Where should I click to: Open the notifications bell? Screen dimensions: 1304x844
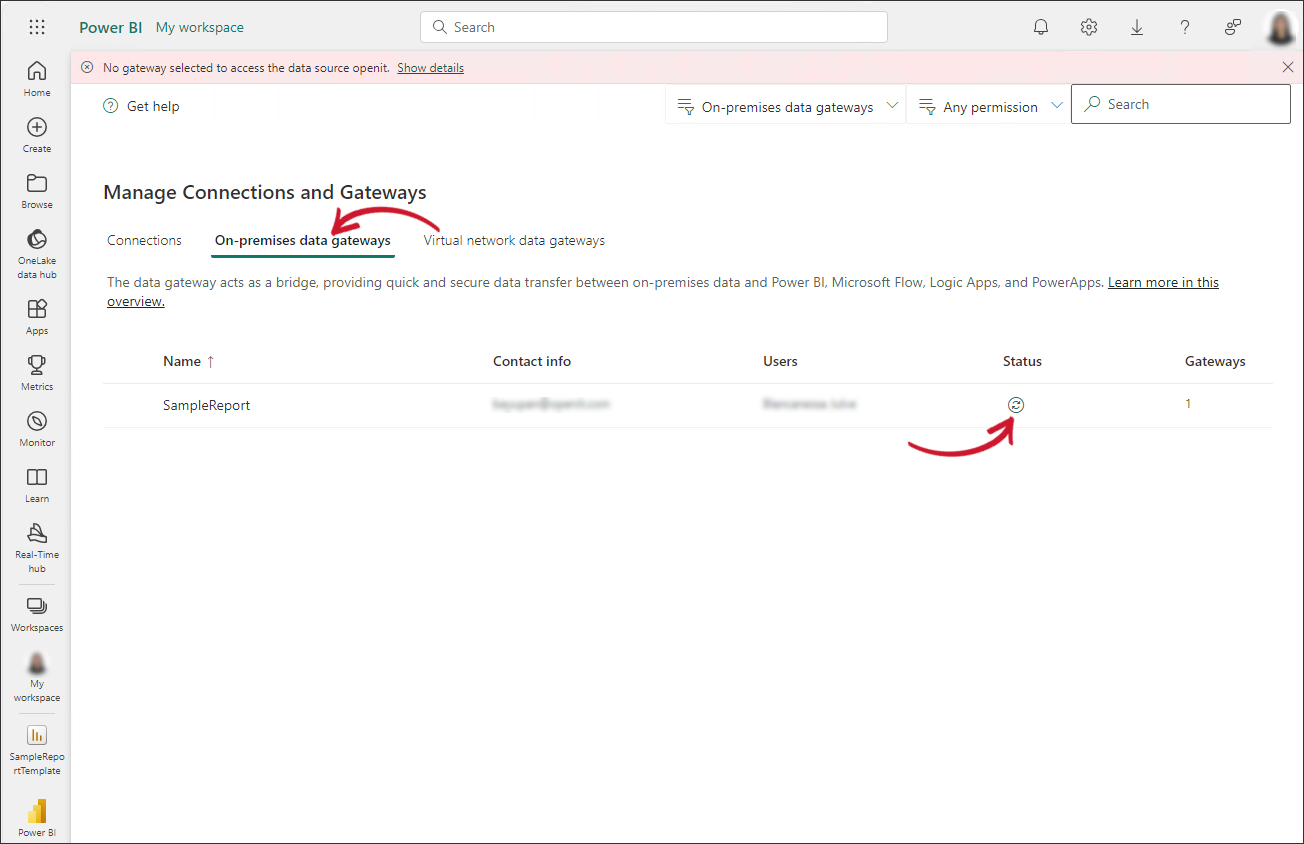click(x=1040, y=27)
